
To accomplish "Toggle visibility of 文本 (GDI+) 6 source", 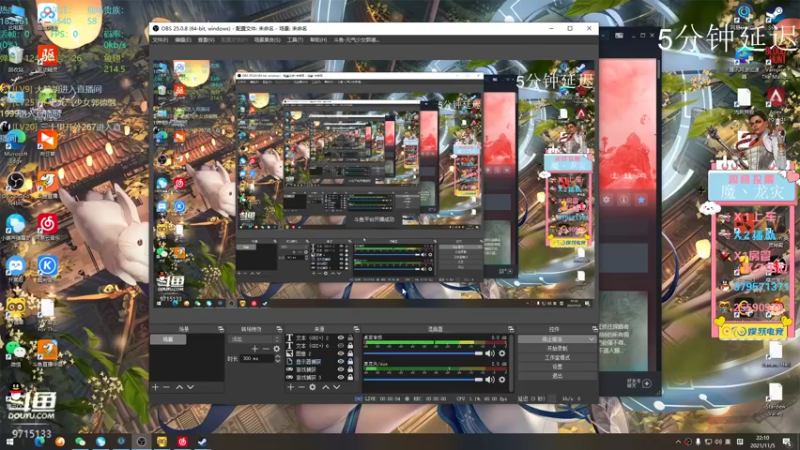I will [x=341, y=345].
